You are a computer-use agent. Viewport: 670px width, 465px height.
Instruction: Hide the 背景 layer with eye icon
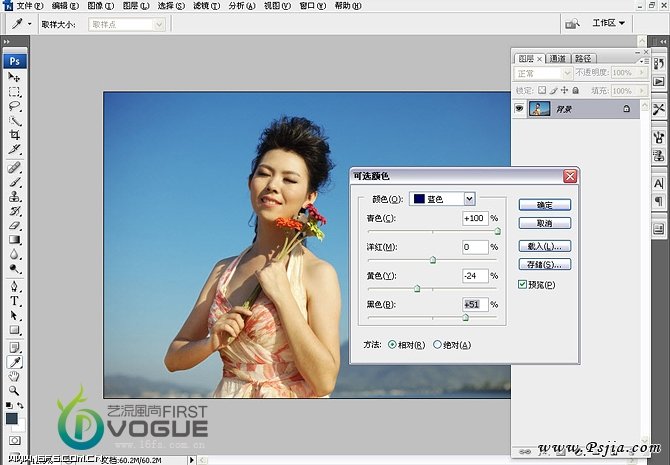(x=519, y=108)
